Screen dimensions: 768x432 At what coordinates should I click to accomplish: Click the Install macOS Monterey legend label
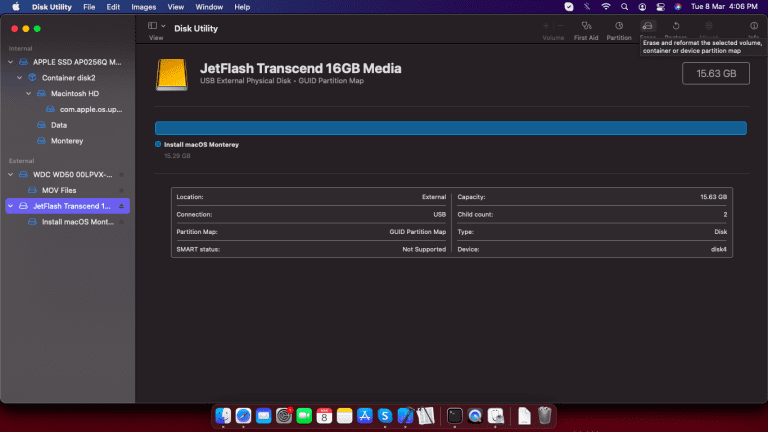(201, 144)
